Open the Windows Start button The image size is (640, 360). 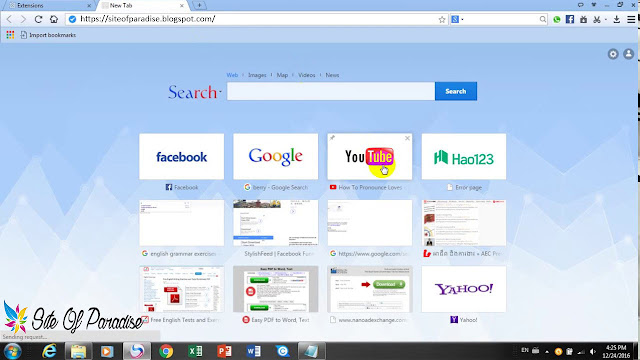coord(12,351)
